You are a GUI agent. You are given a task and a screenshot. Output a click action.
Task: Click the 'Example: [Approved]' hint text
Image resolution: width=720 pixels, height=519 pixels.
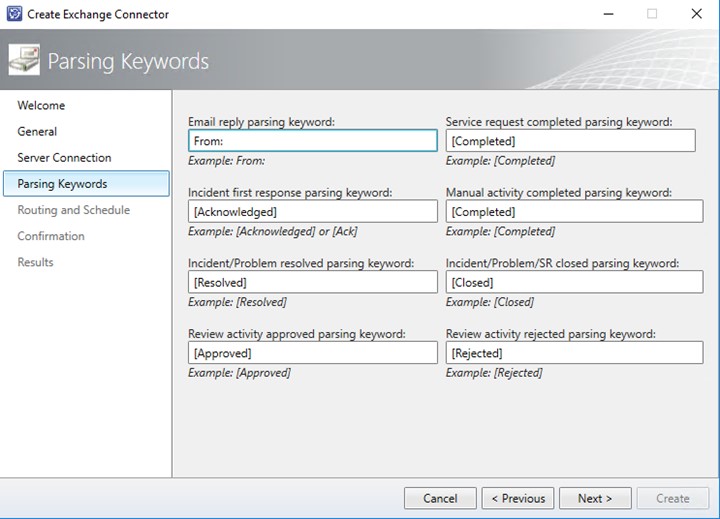239,373
